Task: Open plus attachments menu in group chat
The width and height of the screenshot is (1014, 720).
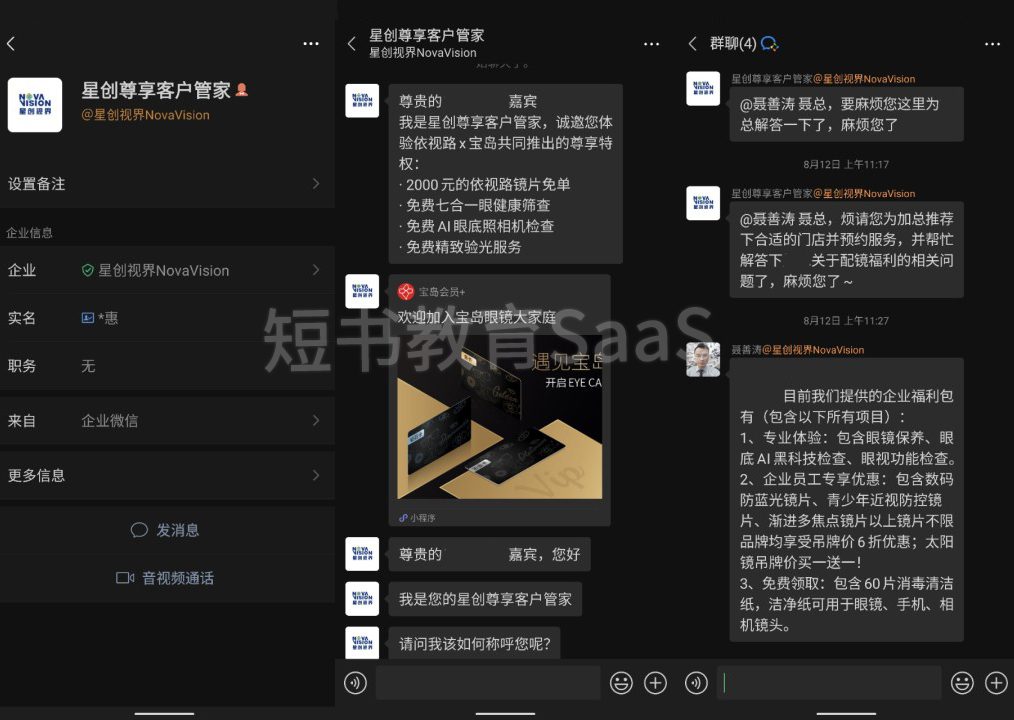Action: (997, 682)
